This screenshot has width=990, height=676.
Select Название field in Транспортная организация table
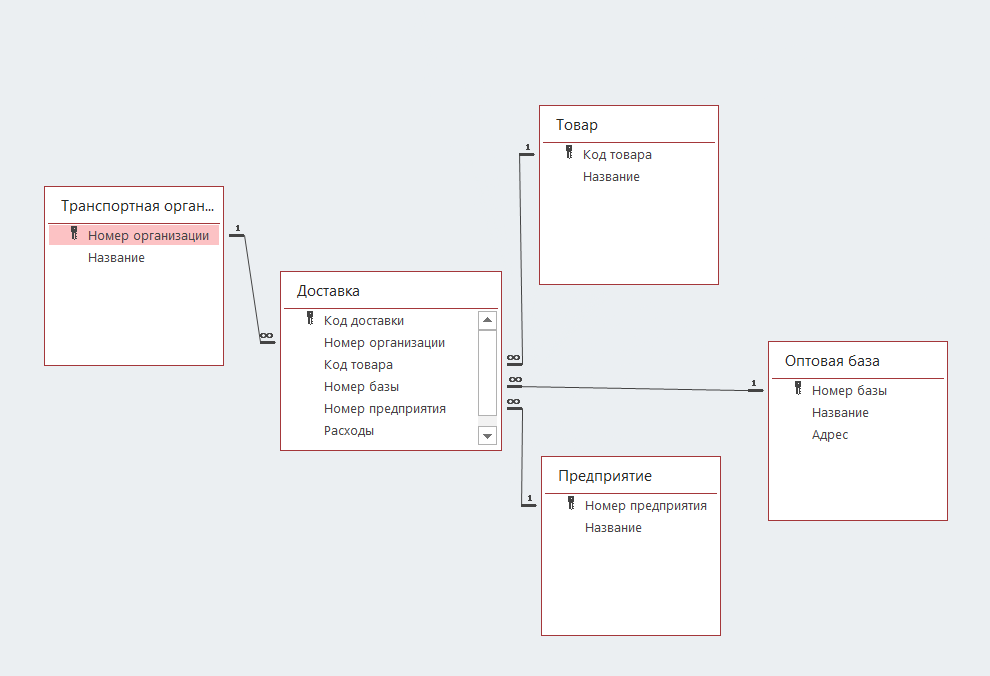coord(116,258)
